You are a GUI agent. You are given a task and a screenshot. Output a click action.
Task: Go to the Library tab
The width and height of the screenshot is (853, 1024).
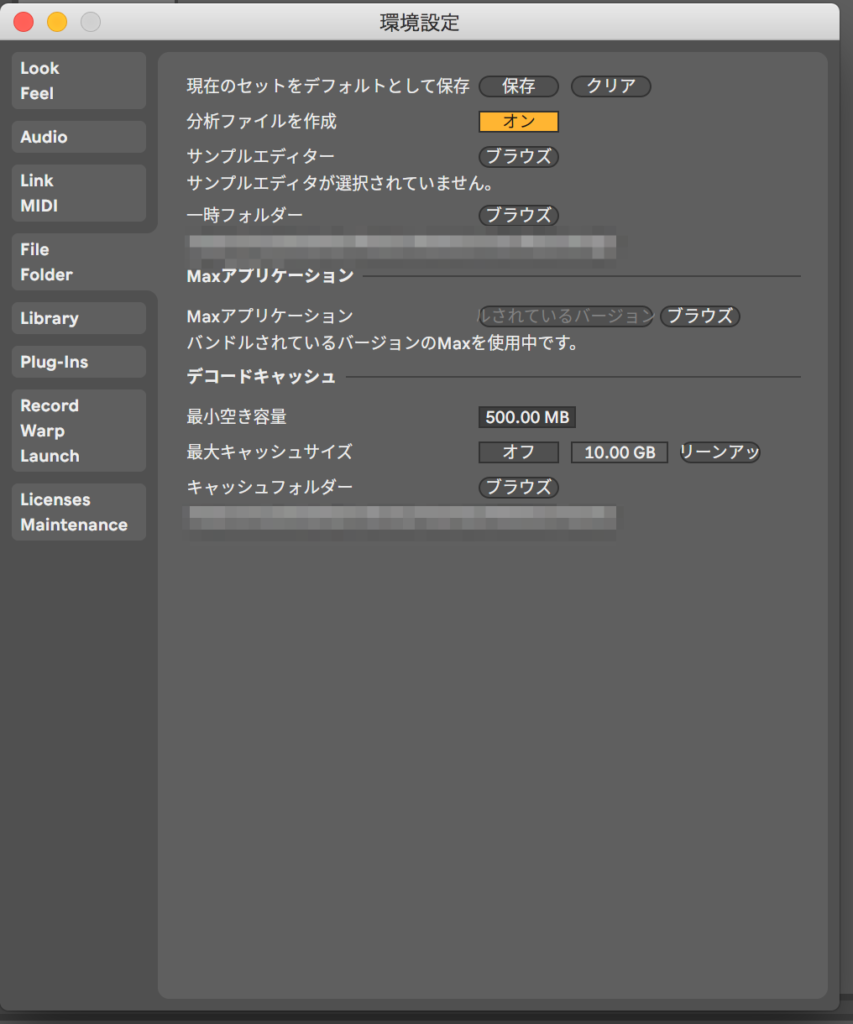coord(78,318)
